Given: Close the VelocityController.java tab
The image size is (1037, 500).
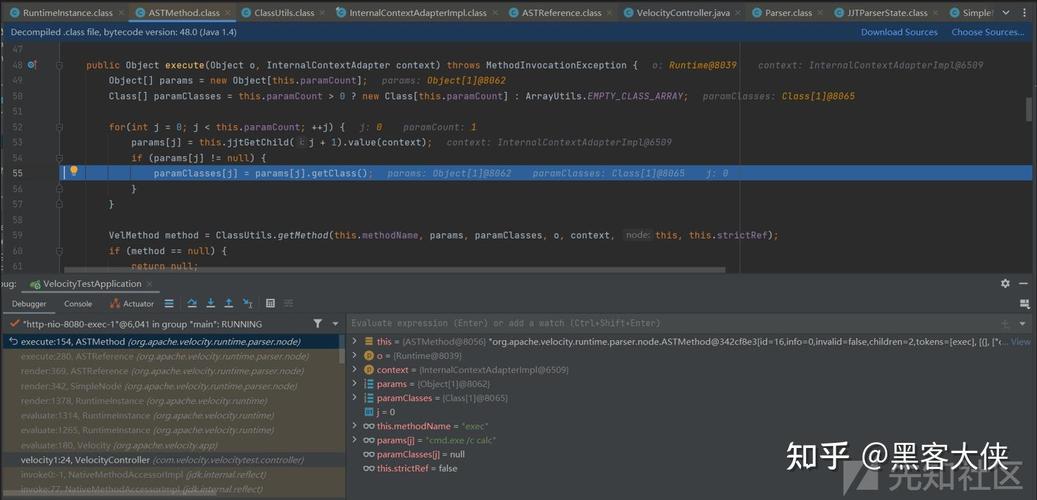Looking at the screenshot, I should pos(737,13).
